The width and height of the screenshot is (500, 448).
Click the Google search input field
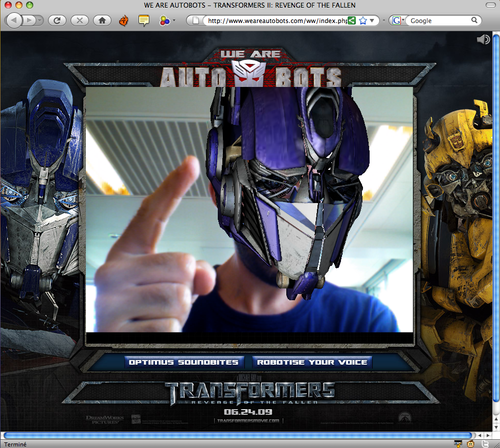[439, 21]
